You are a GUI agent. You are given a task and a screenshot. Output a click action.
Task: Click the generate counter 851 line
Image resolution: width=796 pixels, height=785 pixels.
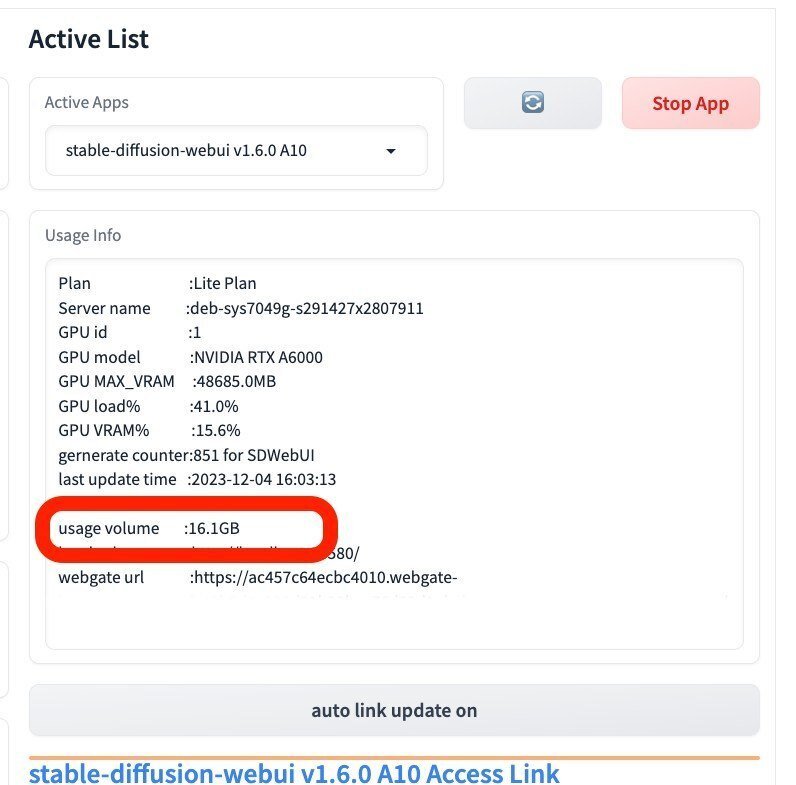pyautogui.click(x=187, y=455)
